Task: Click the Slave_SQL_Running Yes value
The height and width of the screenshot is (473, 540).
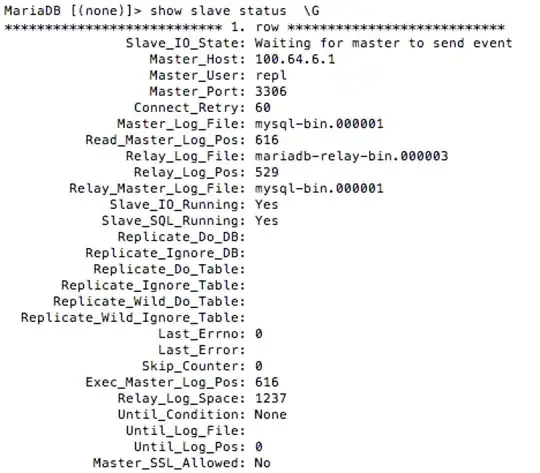Action: click(266, 220)
